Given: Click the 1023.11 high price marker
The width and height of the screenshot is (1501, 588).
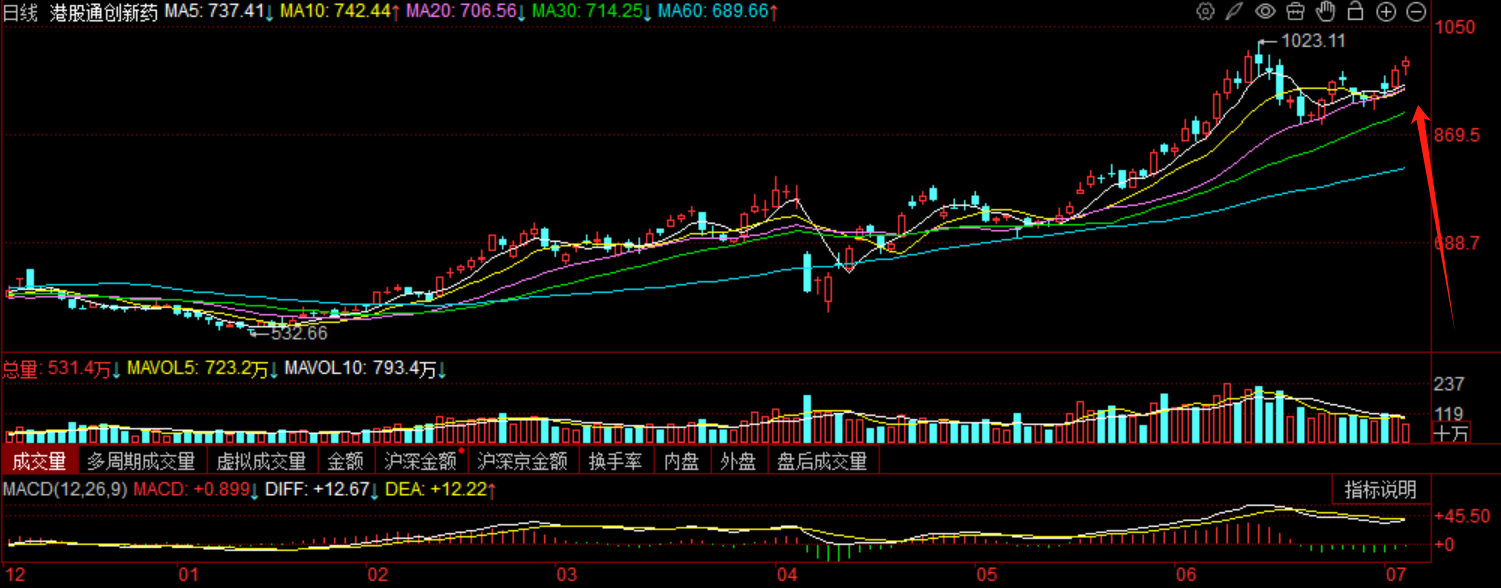Looking at the screenshot, I should pyautogui.click(x=1313, y=41).
